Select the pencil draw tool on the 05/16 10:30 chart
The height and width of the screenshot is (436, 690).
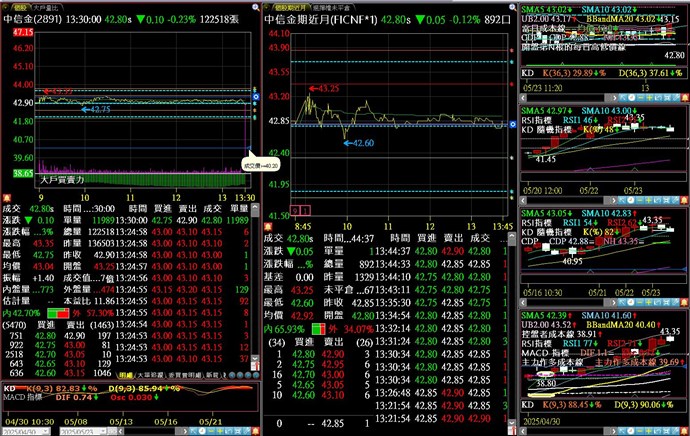pos(676,302)
